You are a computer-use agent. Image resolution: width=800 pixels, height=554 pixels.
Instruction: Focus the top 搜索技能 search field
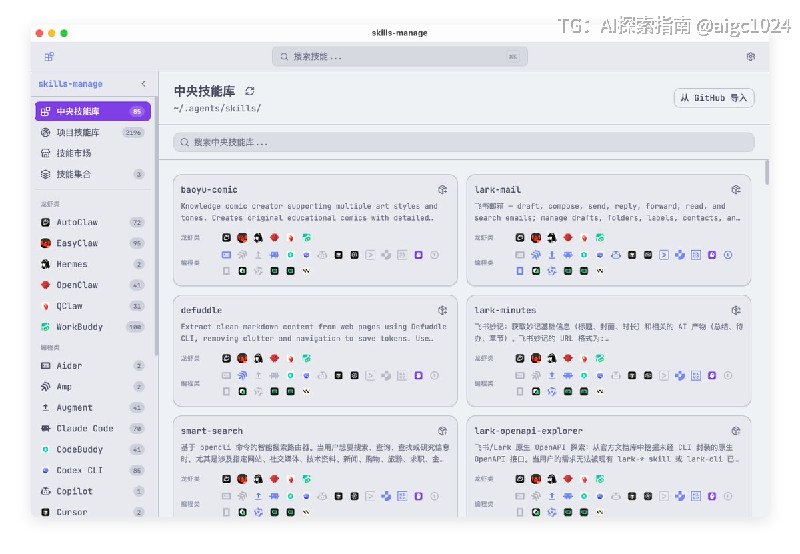click(x=400, y=57)
